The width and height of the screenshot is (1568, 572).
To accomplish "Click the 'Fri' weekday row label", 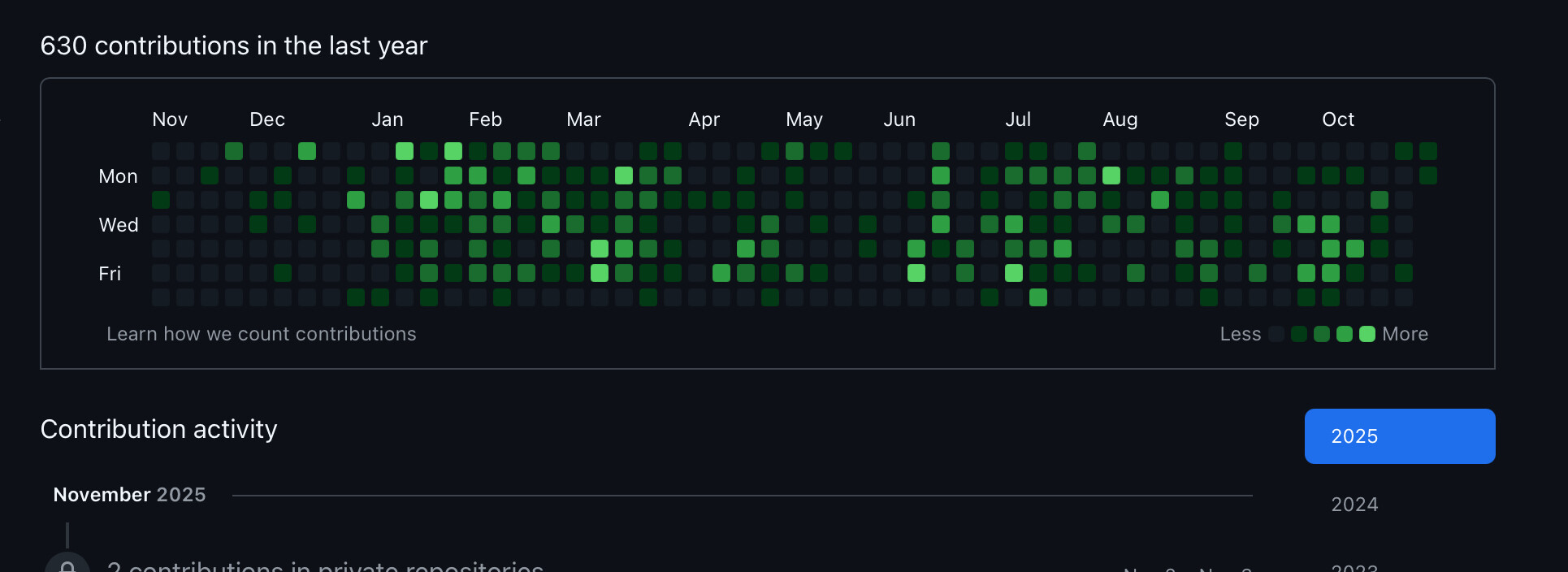I will pyautogui.click(x=110, y=274).
